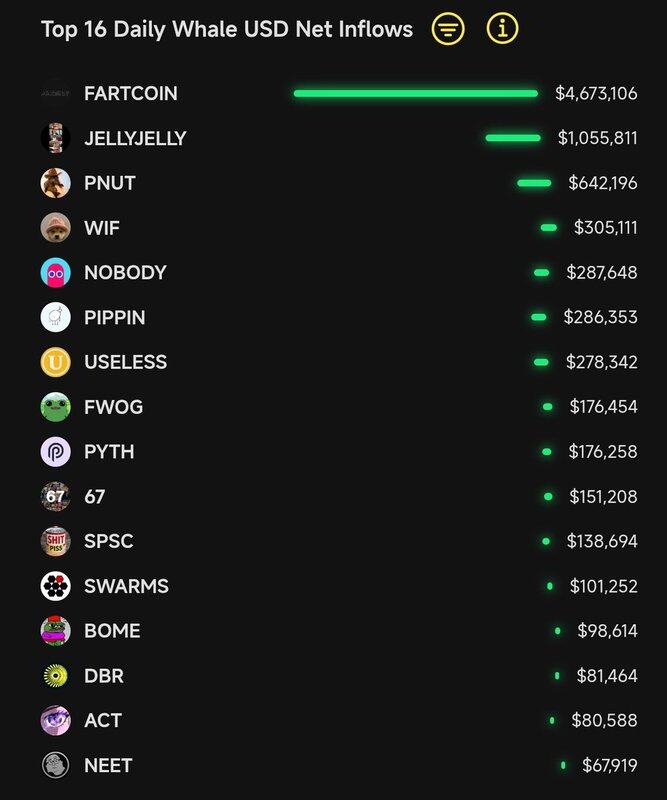This screenshot has height=800, width=667.
Task: Click the JELLYJELLY inflow bar
Action: [512, 138]
